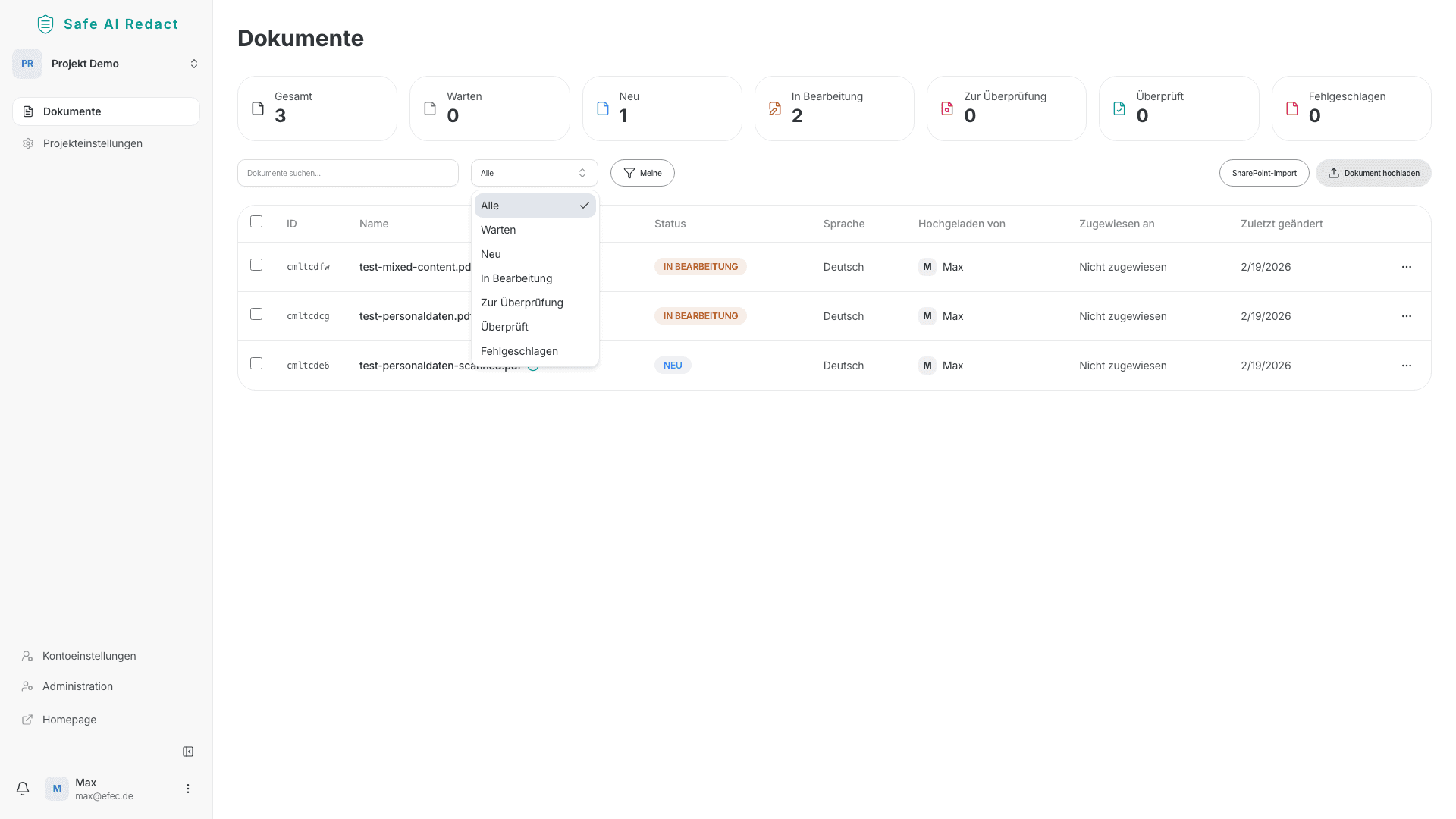
Task: Check the checkbox for test-personaldaten.pdf
Action: click(x=256, y=313)
